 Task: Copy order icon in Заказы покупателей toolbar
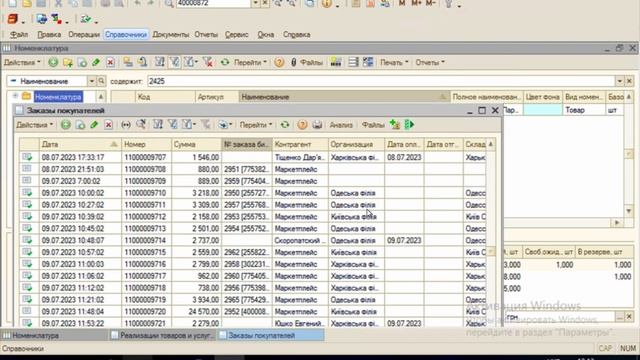(x=80, y=125)
